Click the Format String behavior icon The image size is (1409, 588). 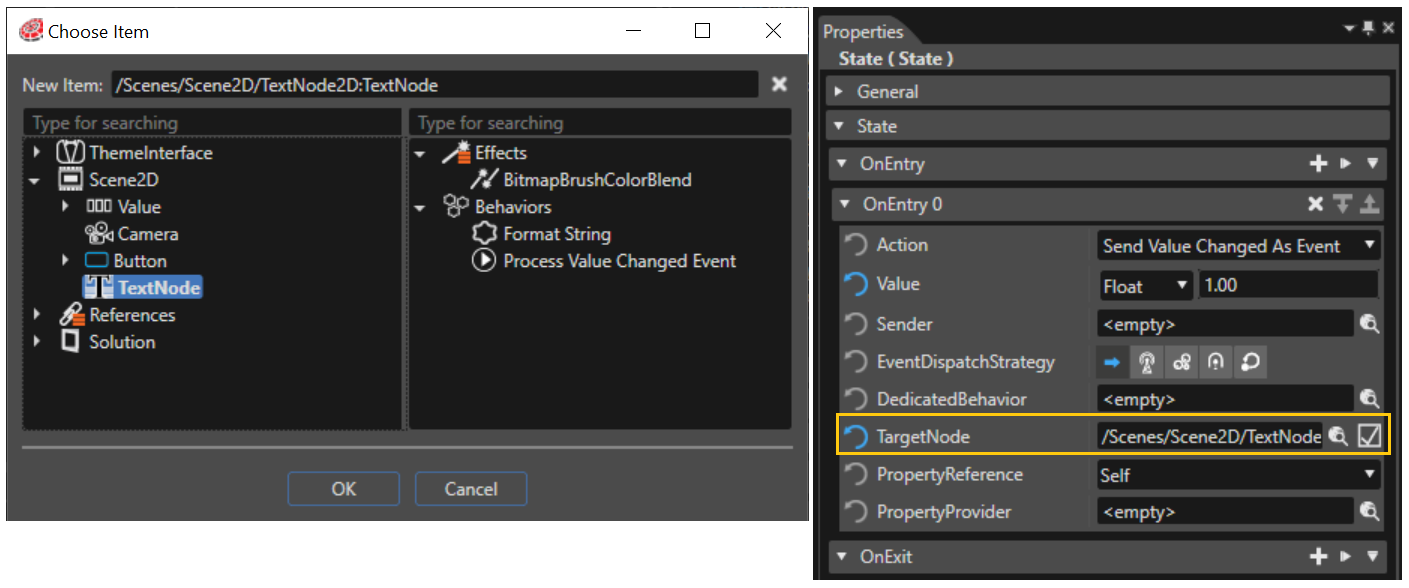tap(485, 234)
